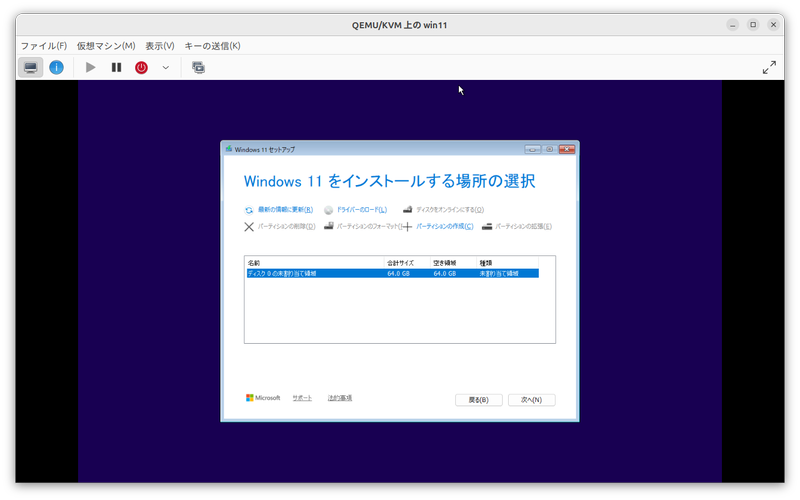Click the 種類 column header
The height and width of the screenshot is (500, 800).
tap(508, 263)
